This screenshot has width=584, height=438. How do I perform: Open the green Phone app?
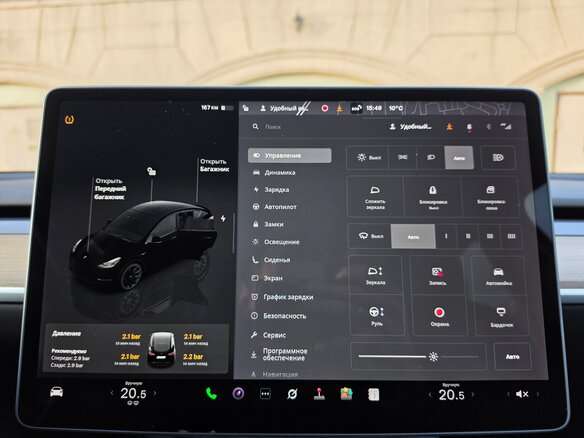(x=211, y=393)
